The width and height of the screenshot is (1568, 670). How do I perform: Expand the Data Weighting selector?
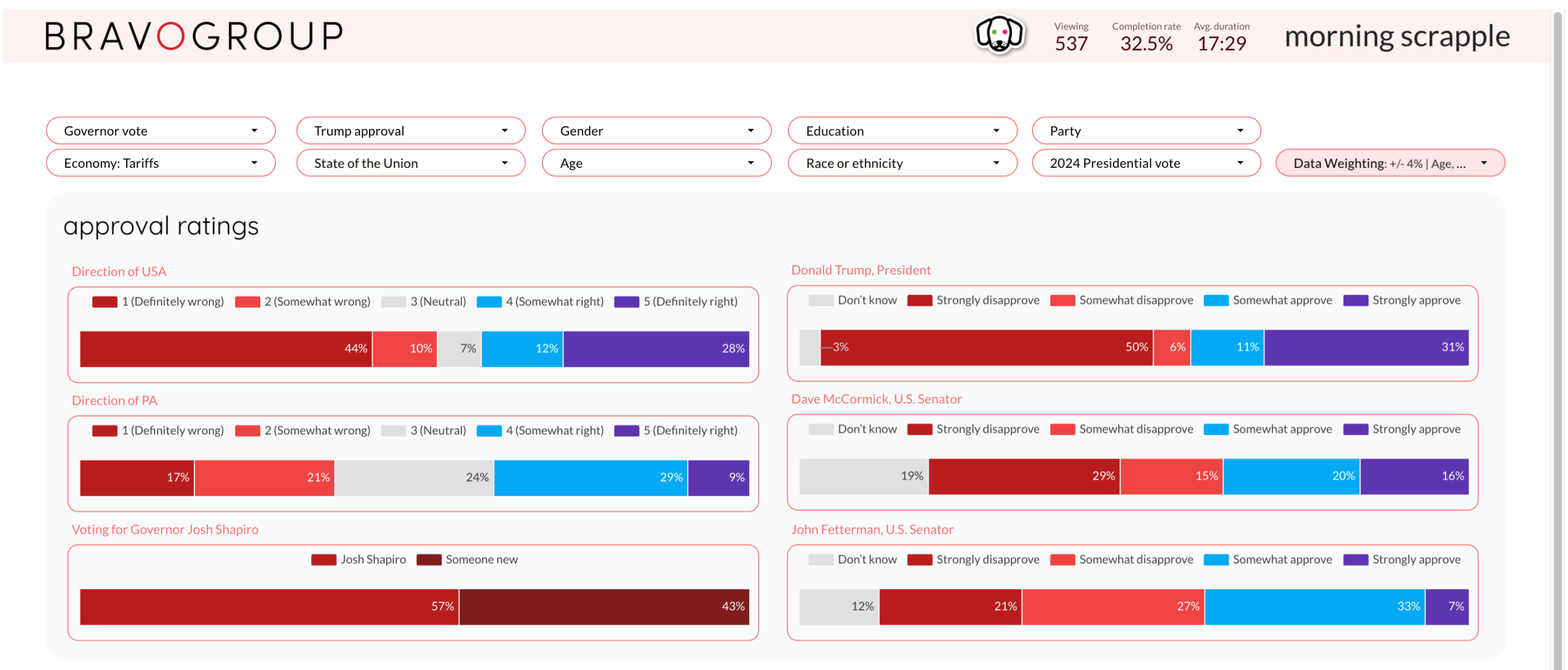coord(1389,163)
